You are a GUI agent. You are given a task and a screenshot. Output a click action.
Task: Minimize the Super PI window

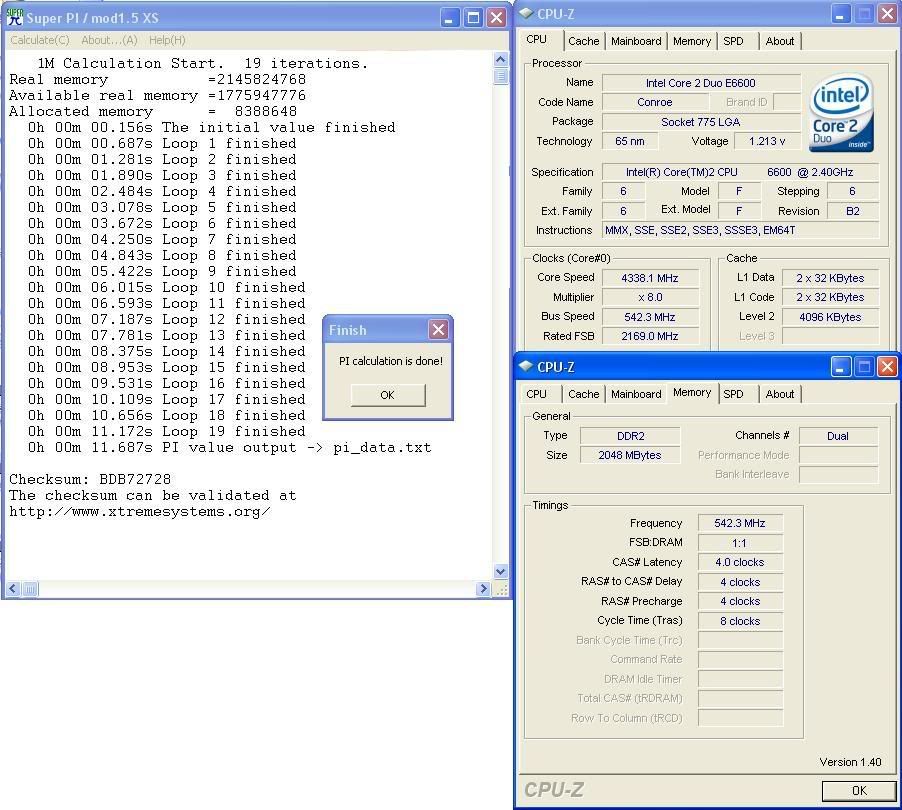pos(450,18)
